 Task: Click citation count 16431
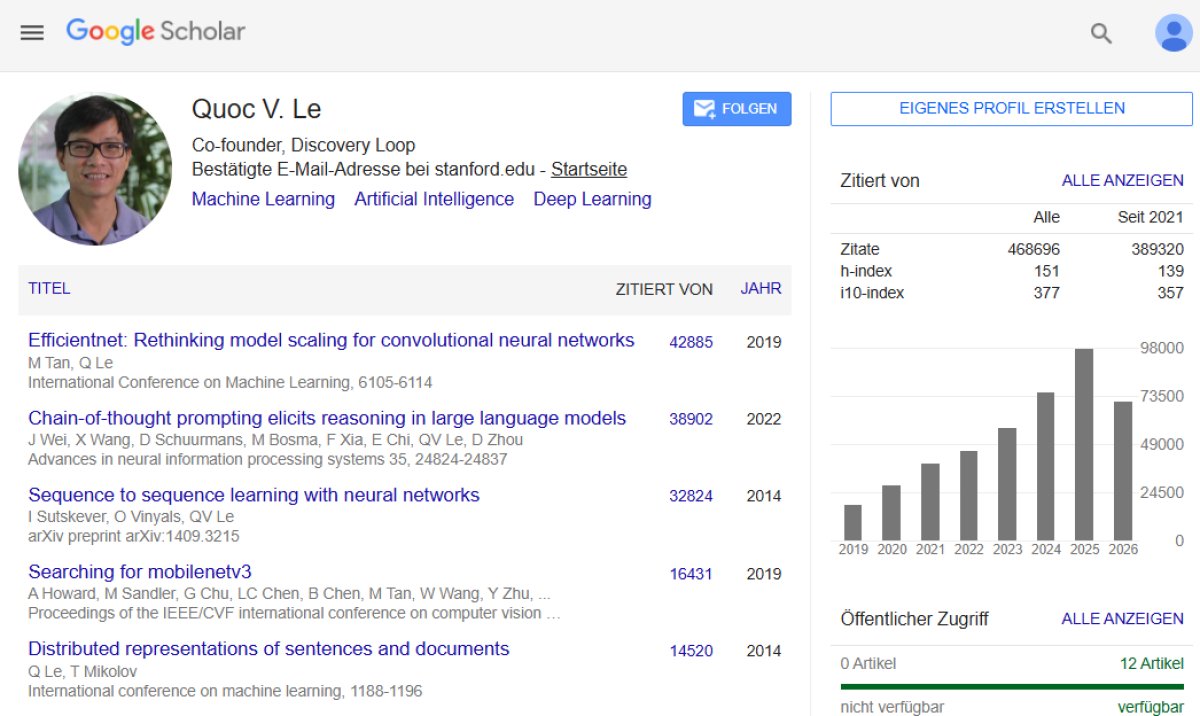coord(691,574)
